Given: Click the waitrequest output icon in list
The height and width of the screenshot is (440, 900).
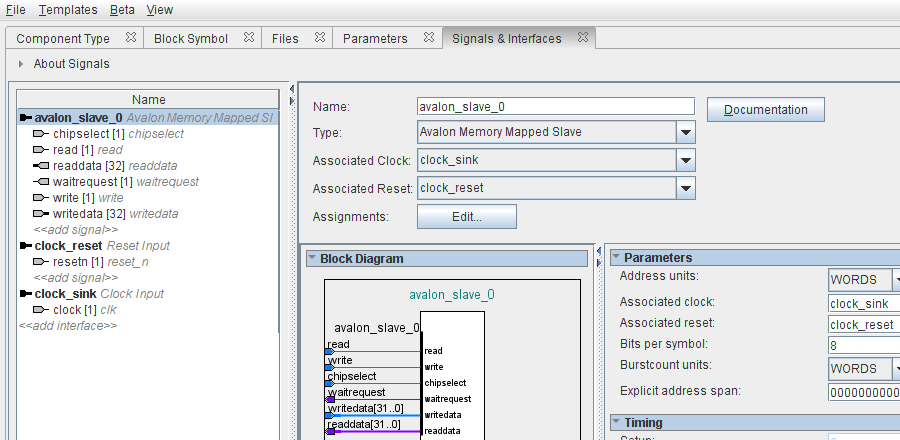Looking at the screenshot, I should pos(41,182).
